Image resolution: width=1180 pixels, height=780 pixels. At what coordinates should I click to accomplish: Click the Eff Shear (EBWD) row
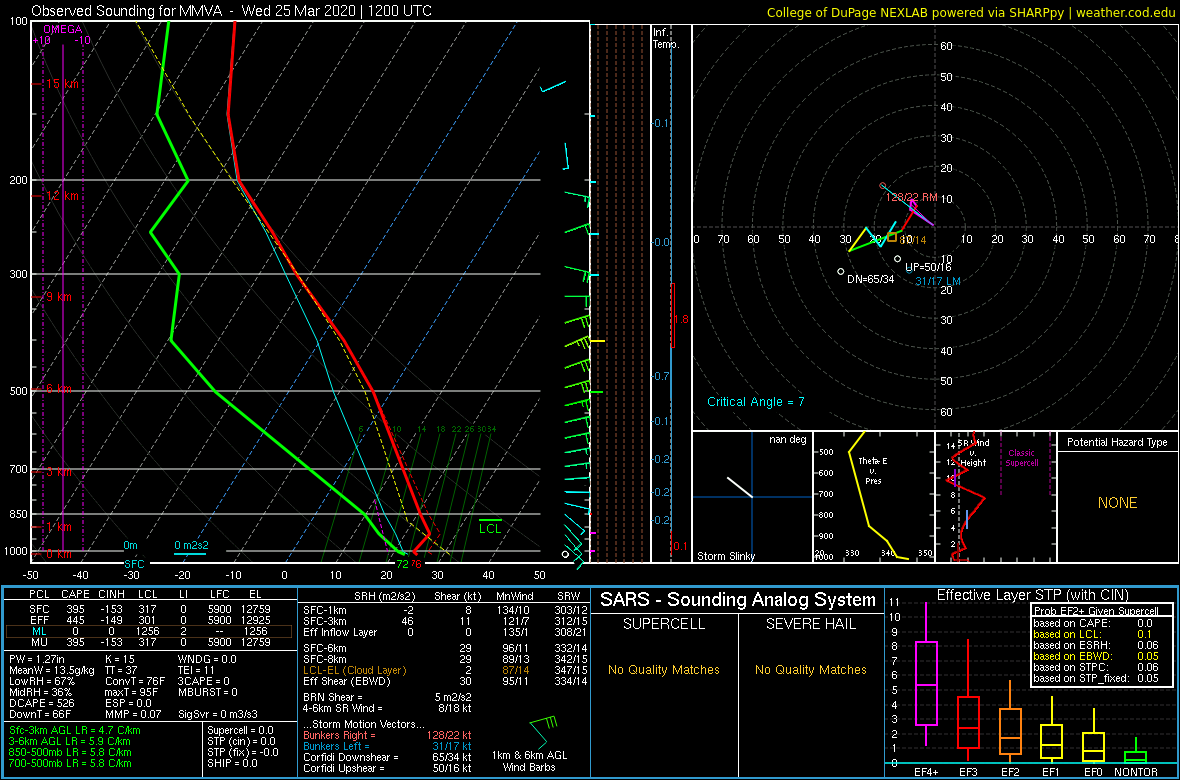(x=446, y=681)
